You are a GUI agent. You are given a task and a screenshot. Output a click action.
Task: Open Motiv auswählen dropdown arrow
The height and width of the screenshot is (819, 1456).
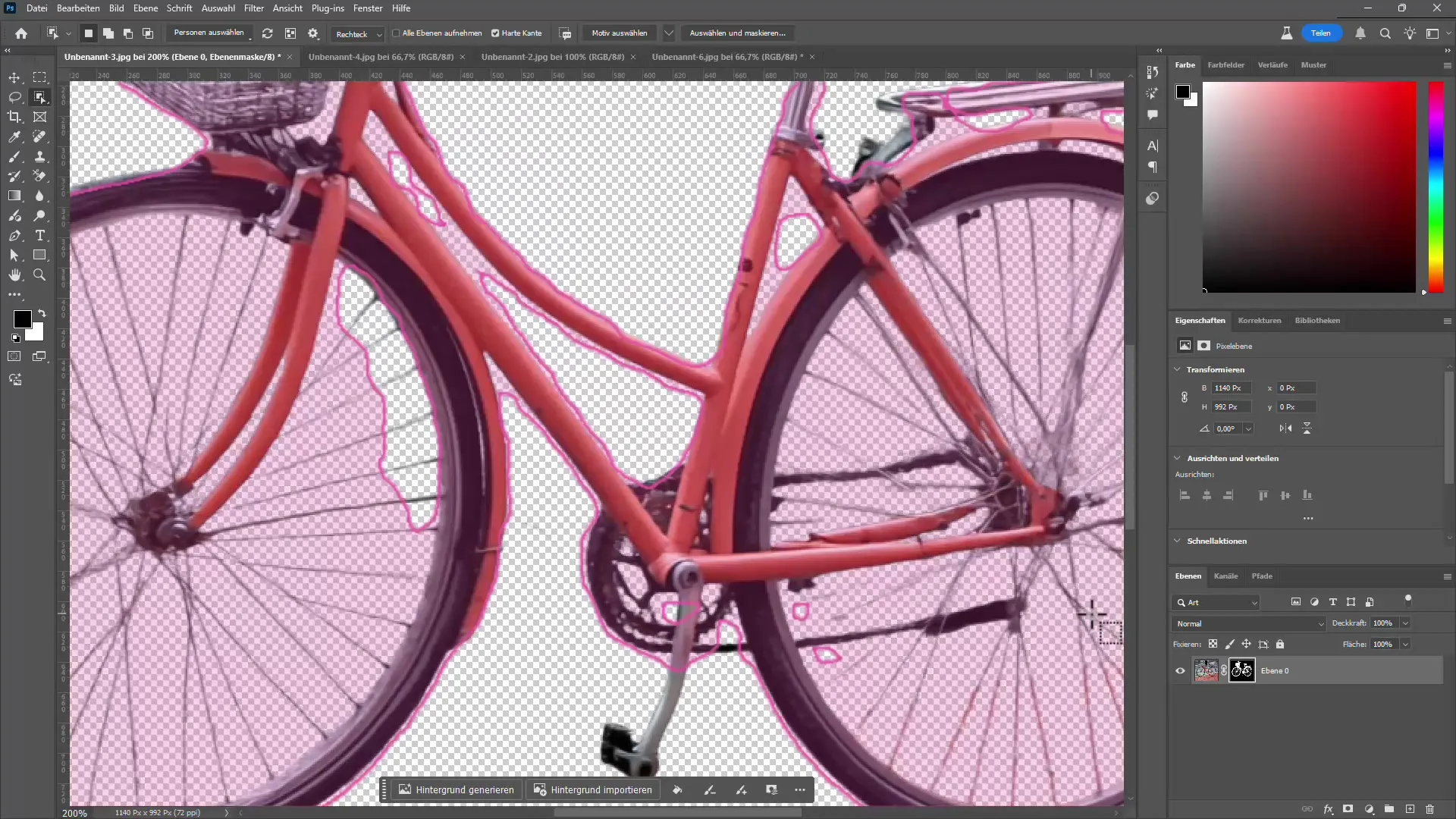[668, 33]
